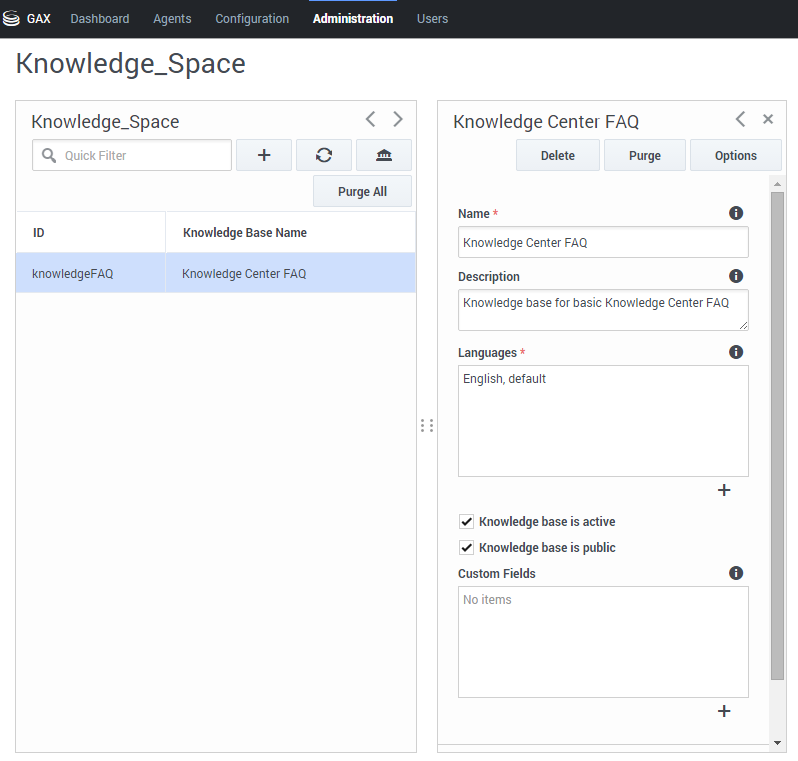Click the info icon beside Description

point(736,276)
